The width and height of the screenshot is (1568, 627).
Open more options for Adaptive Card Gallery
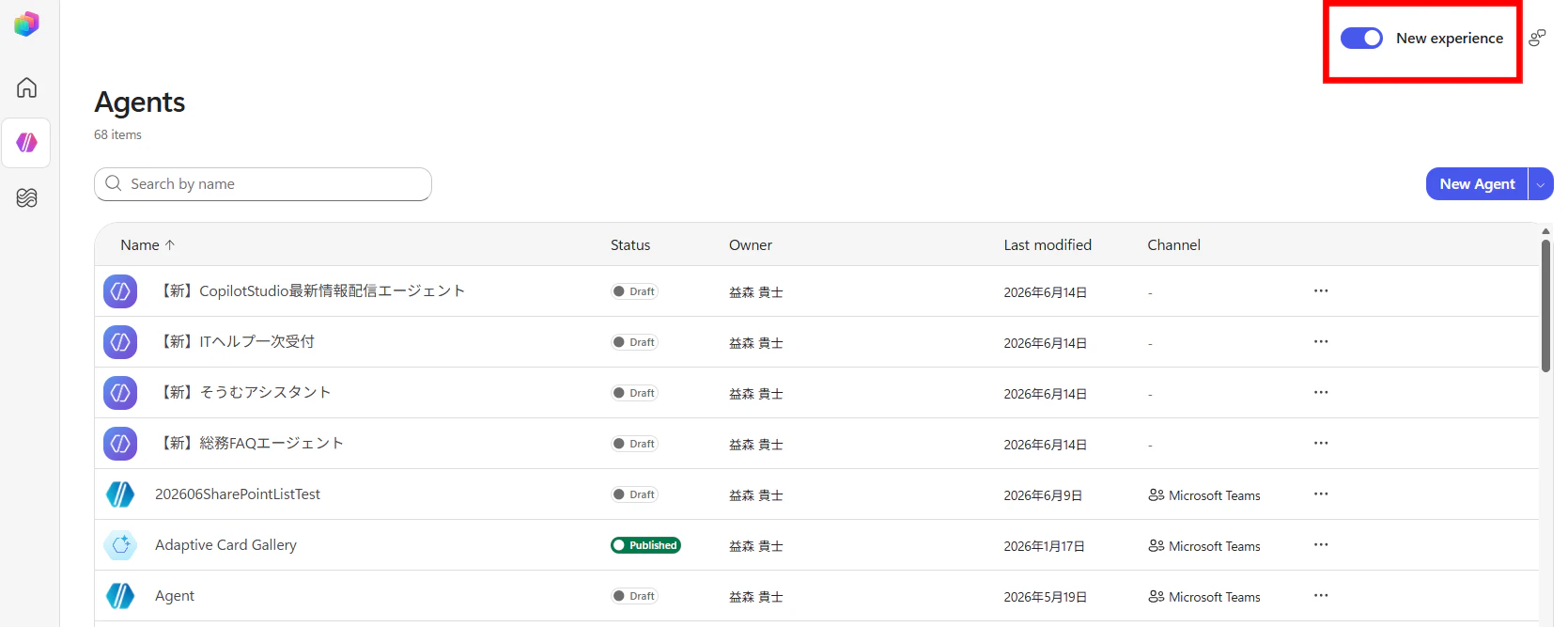coord(1321,544)
